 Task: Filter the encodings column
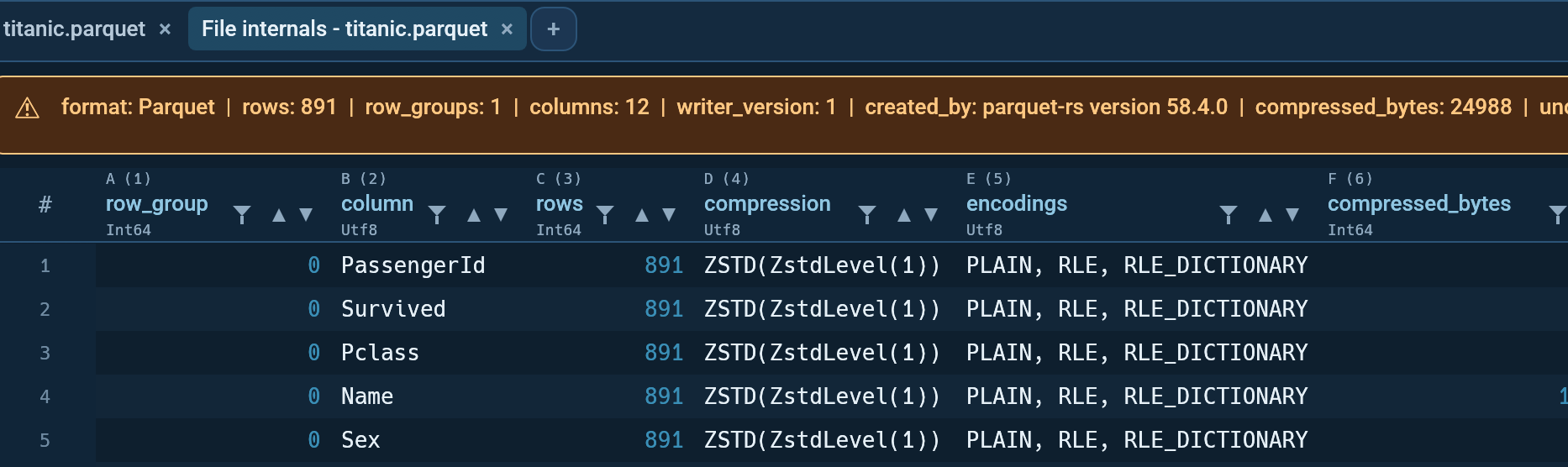click(1229, 215)
